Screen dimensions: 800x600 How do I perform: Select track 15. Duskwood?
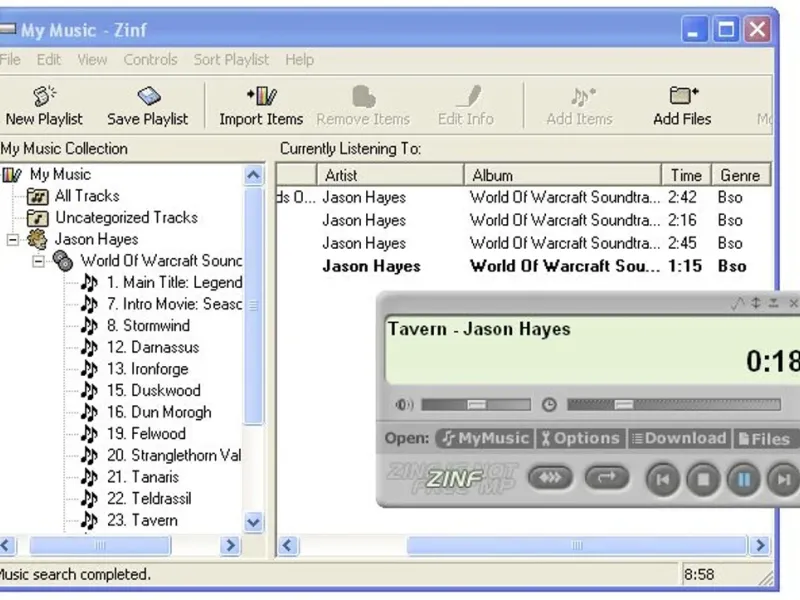pyautogui.click(x=154, y=390)
